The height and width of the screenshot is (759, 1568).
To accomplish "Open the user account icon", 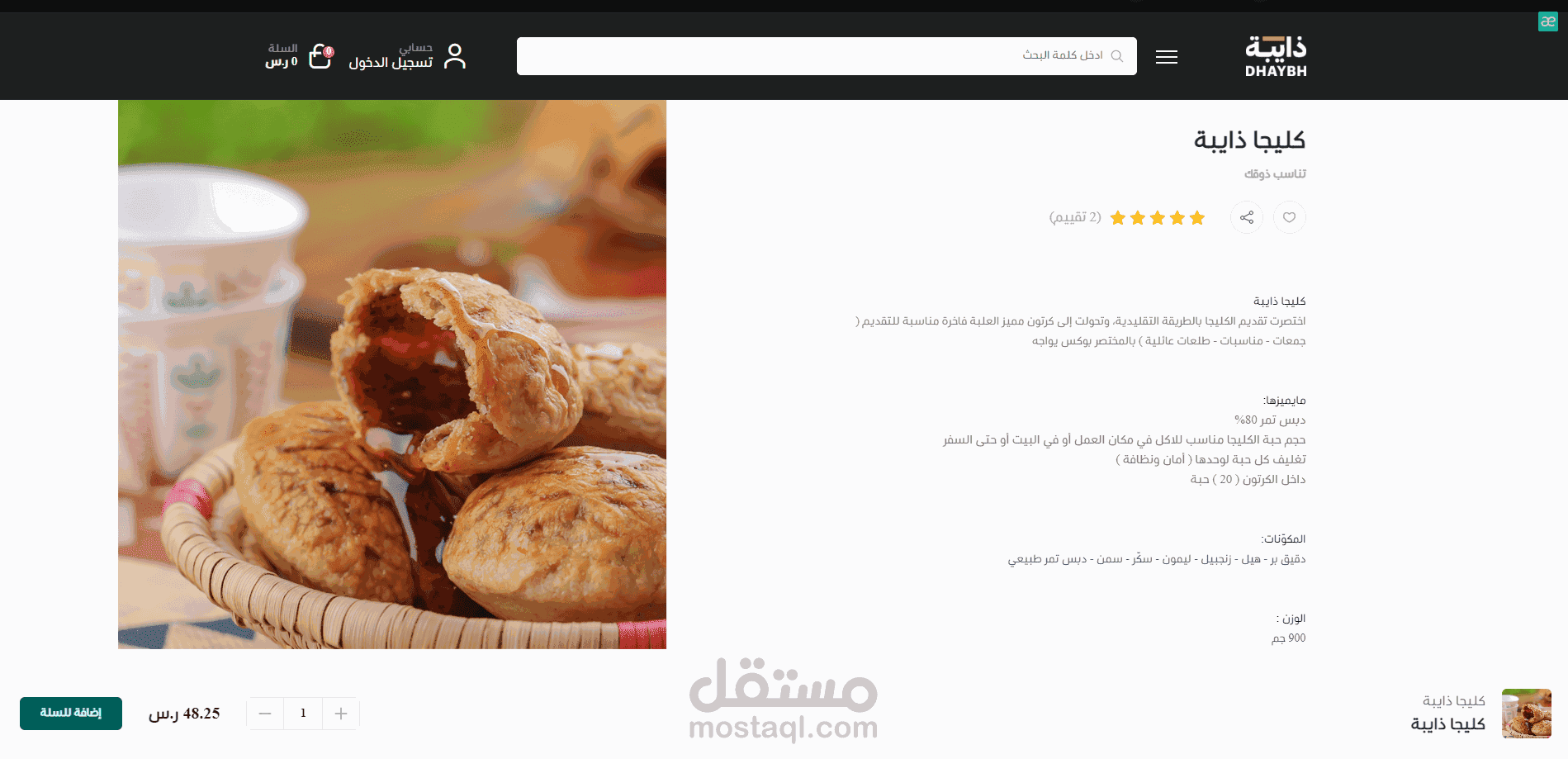I will [x=455, y=56].
